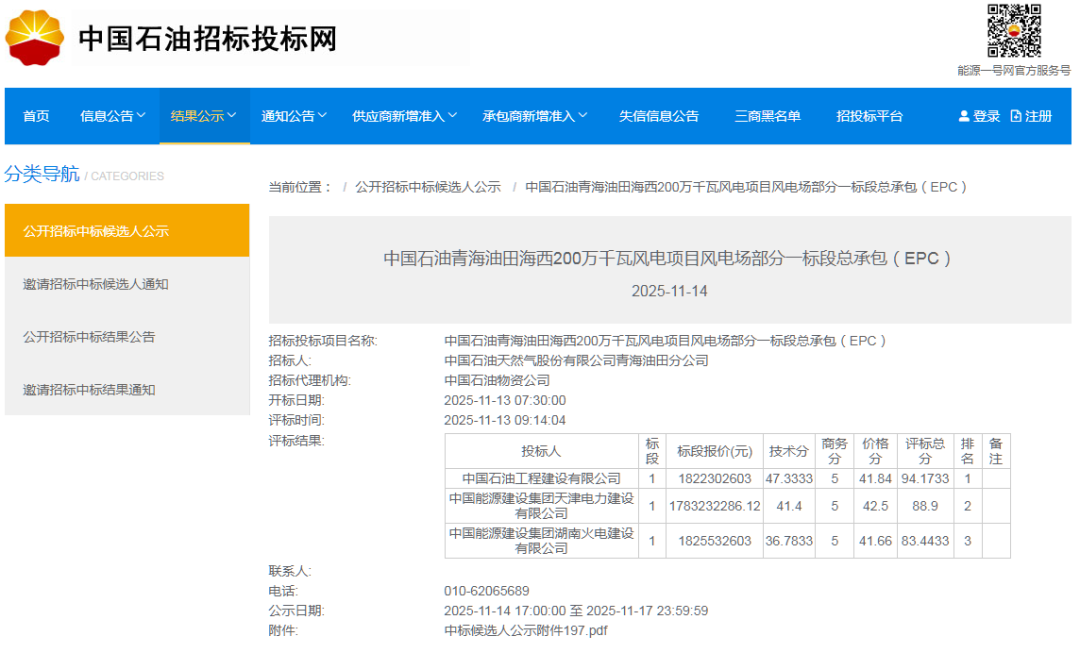Go to 首页 home tab
The width and height of the screenshot is (1080, 653).
pos(36,116)
